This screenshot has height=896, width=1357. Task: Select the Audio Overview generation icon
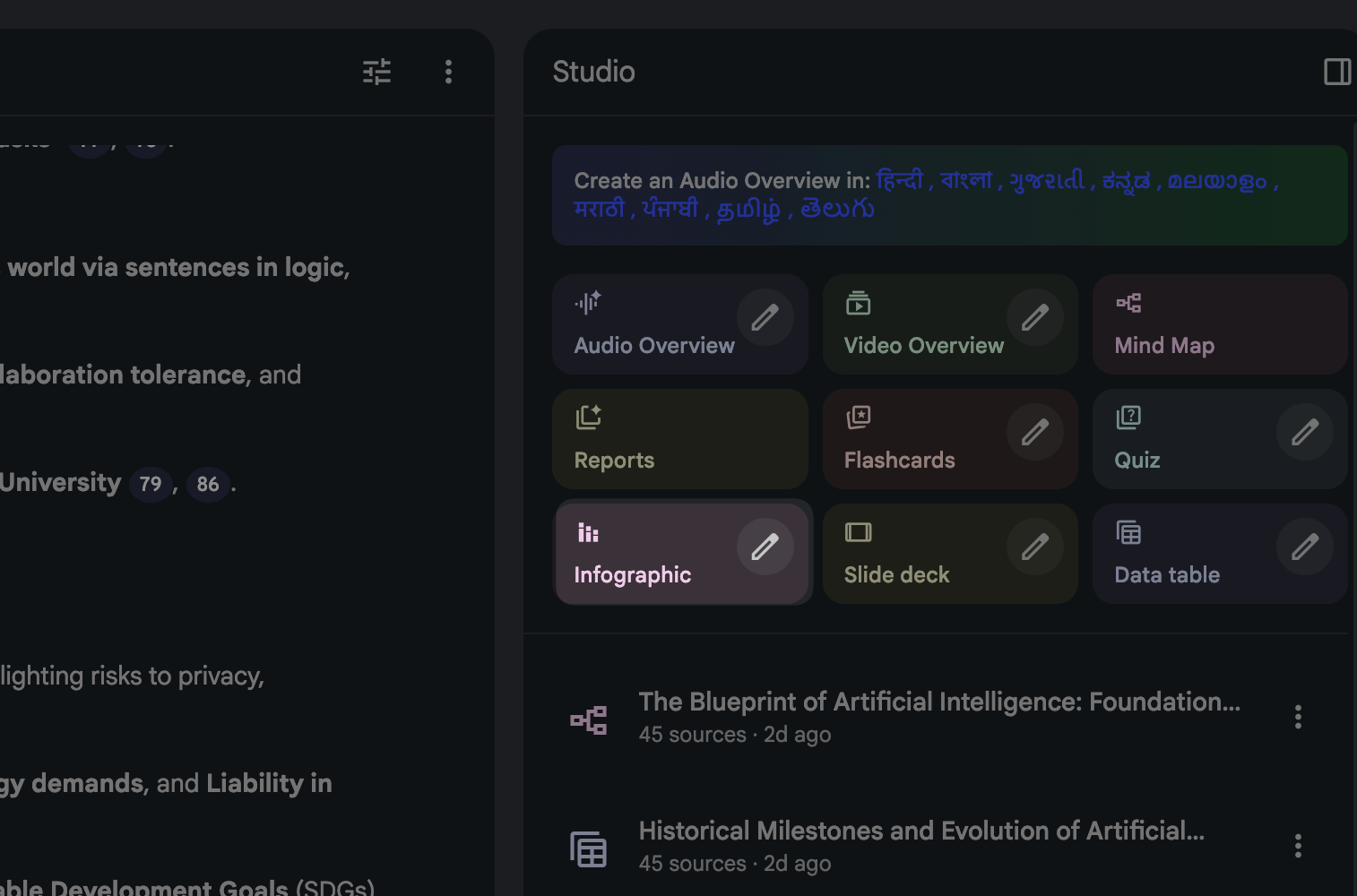587,303
